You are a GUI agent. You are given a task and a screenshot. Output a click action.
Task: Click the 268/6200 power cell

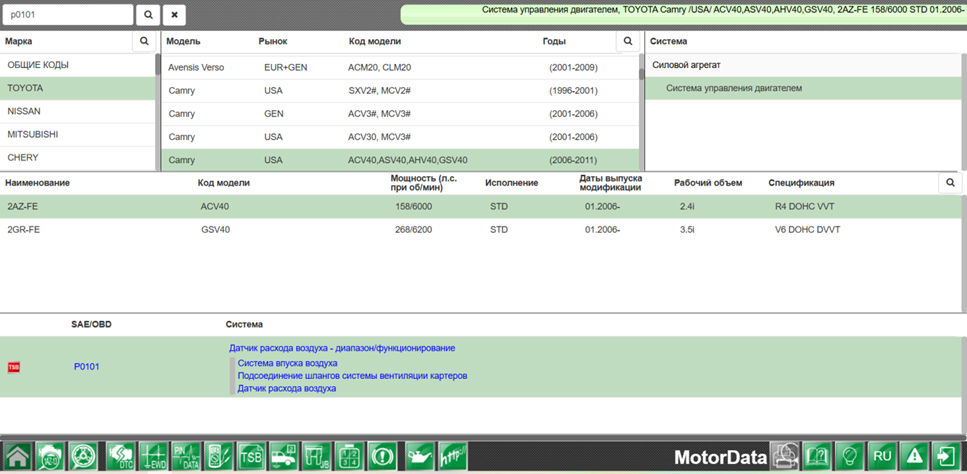pos(414,230)
